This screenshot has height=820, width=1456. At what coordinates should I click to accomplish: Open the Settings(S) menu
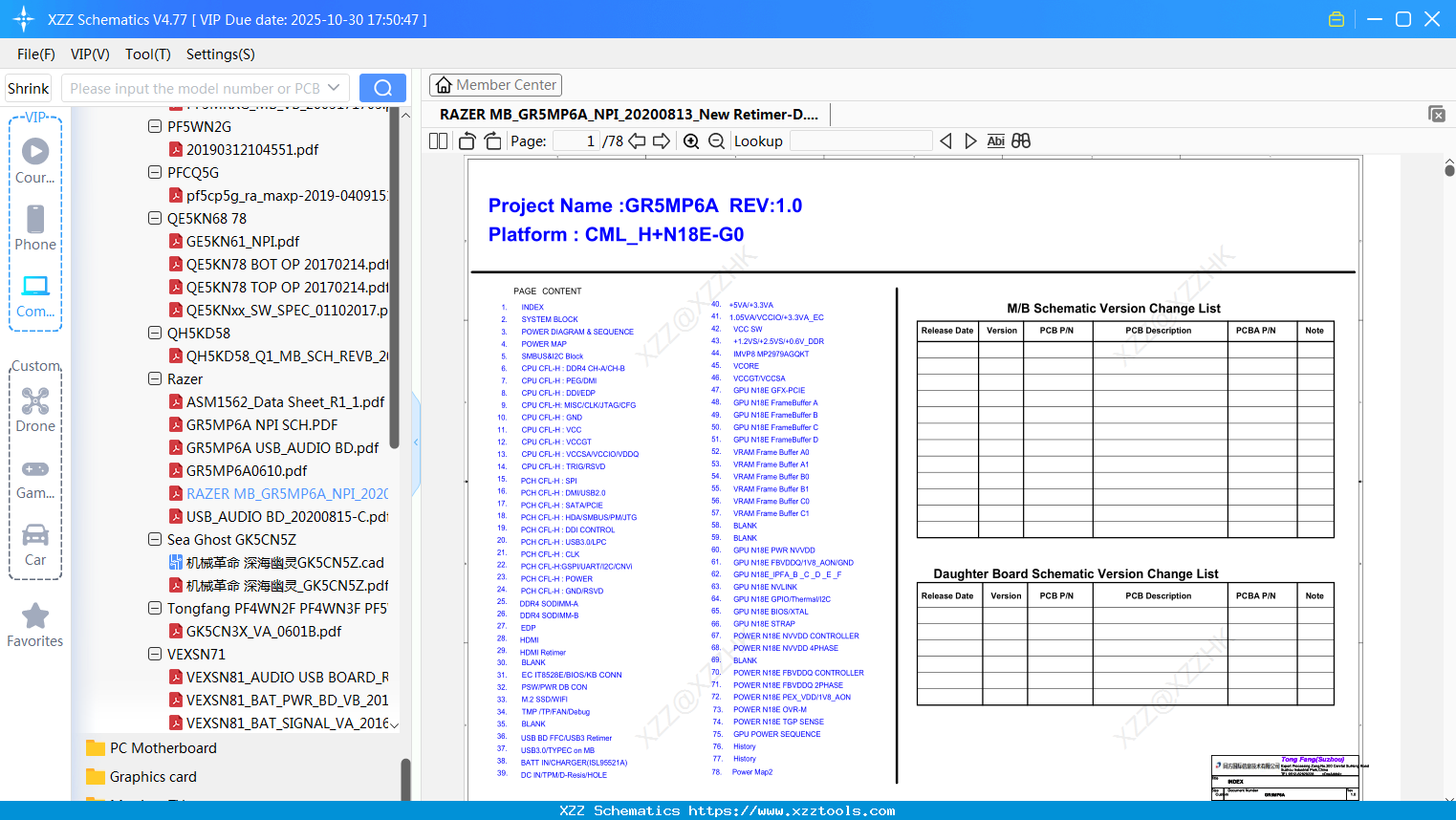(x=221, y=54)
